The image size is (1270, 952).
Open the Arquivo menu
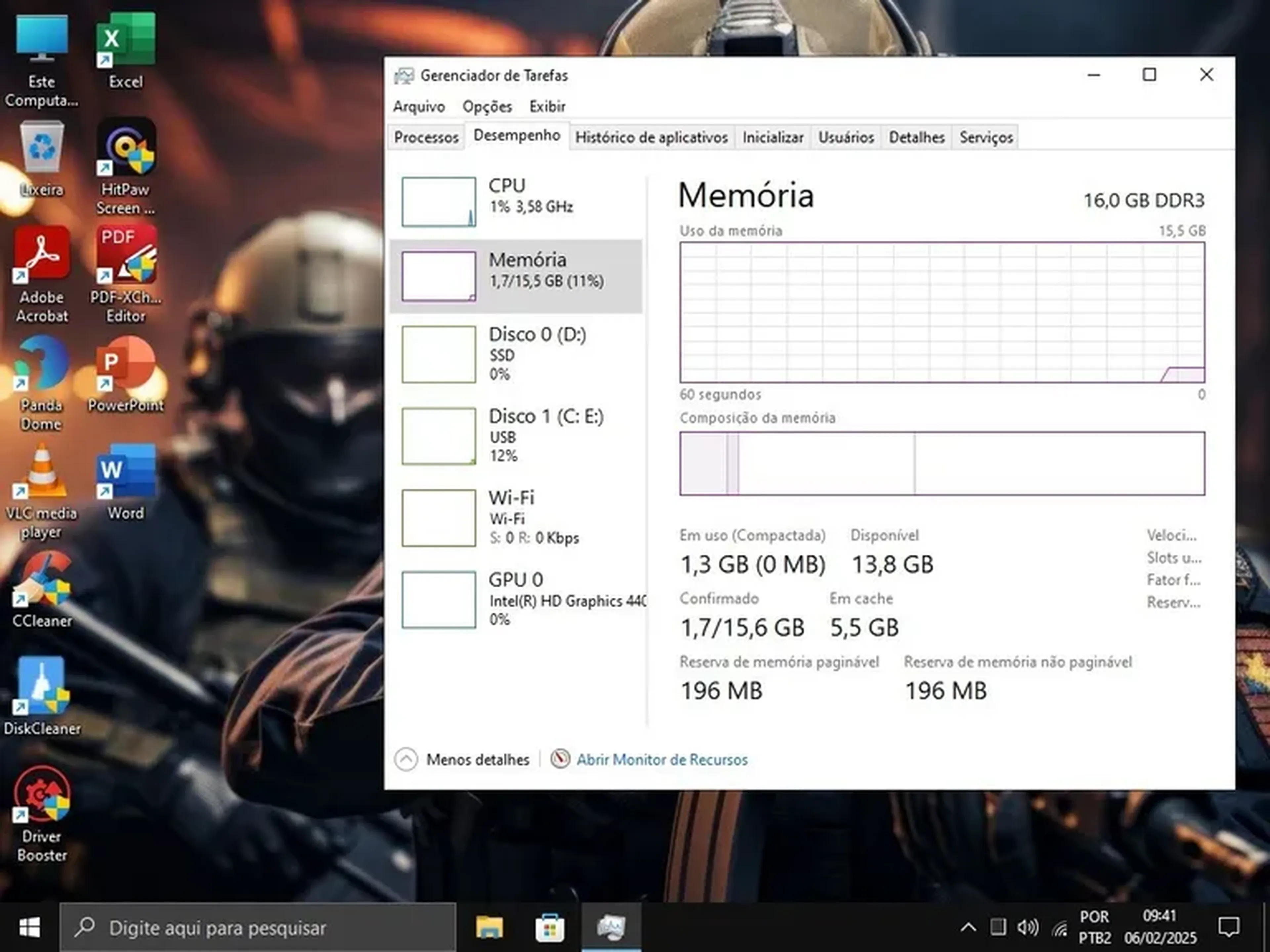419,107
